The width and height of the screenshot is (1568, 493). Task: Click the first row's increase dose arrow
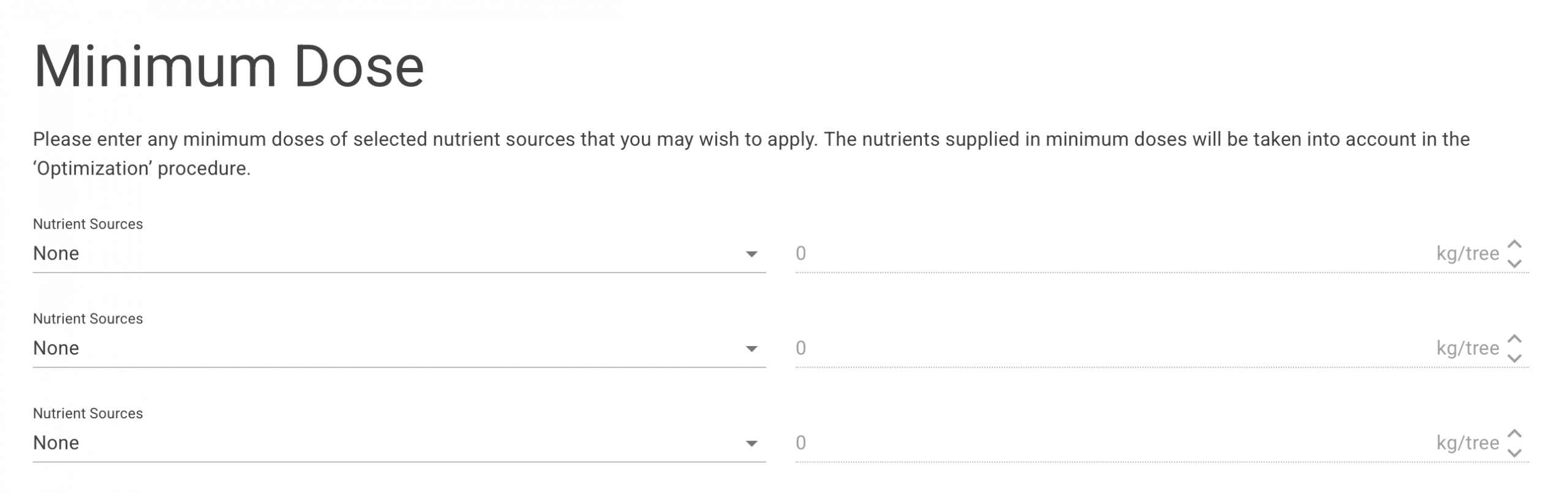click(1514, 244)
